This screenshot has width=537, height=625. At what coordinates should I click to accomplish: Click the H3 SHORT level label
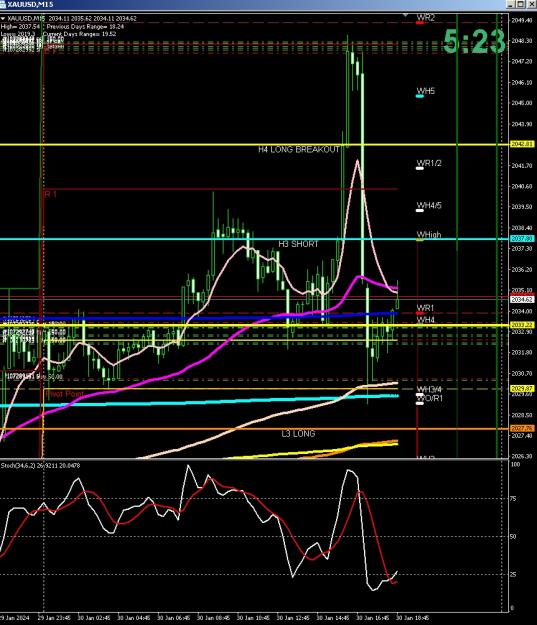coord(298,244)
